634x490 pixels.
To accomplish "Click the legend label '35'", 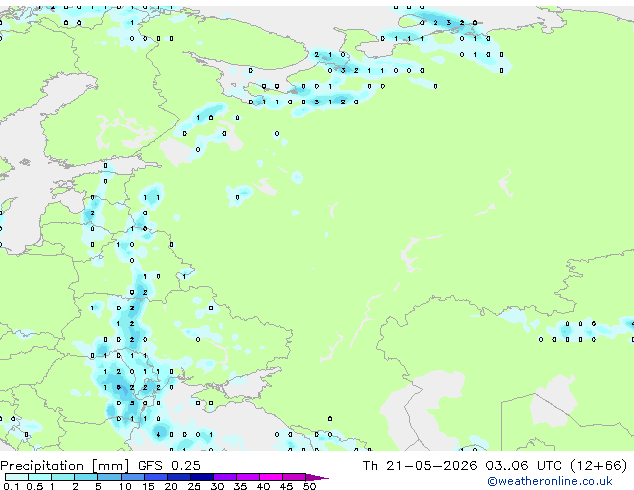I will [x=240, y=486].
